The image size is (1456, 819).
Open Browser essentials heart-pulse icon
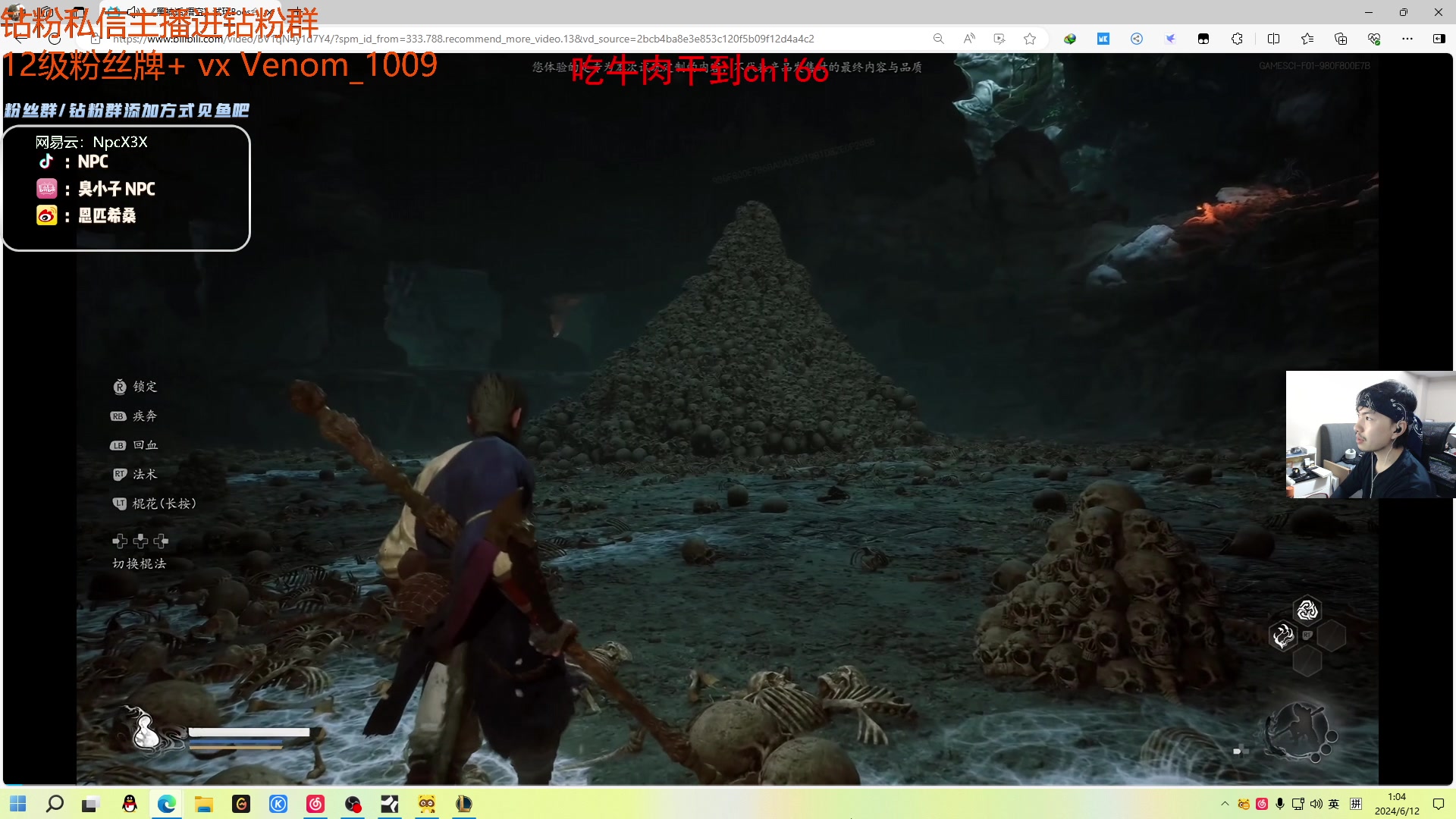click(x=1374, y=39)
